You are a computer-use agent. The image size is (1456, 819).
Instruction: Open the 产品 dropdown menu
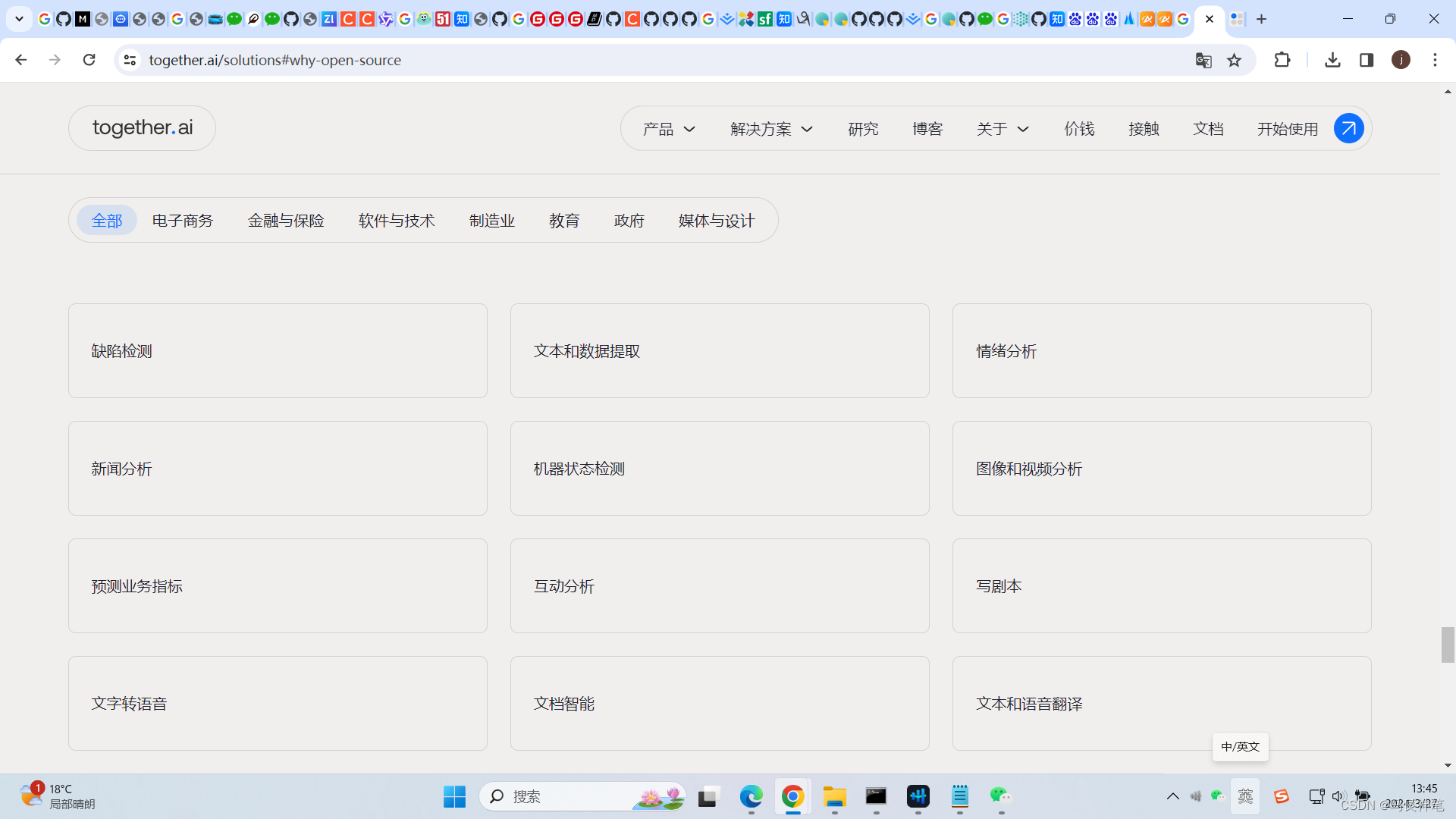pos(667,128)
